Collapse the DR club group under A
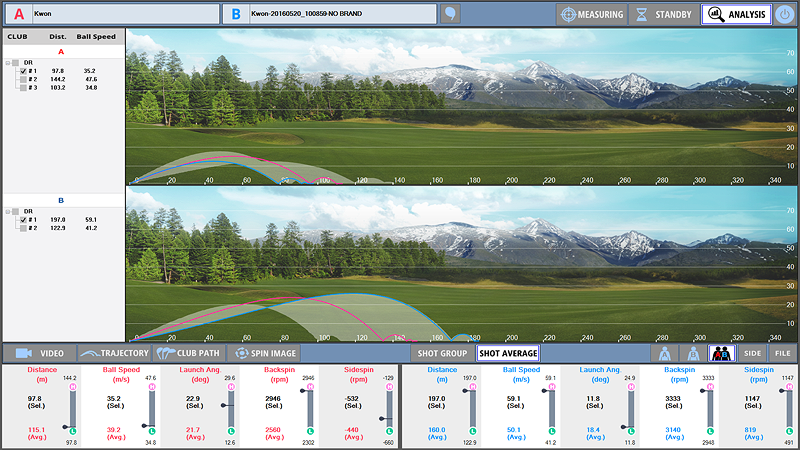 tap(7, 63)
